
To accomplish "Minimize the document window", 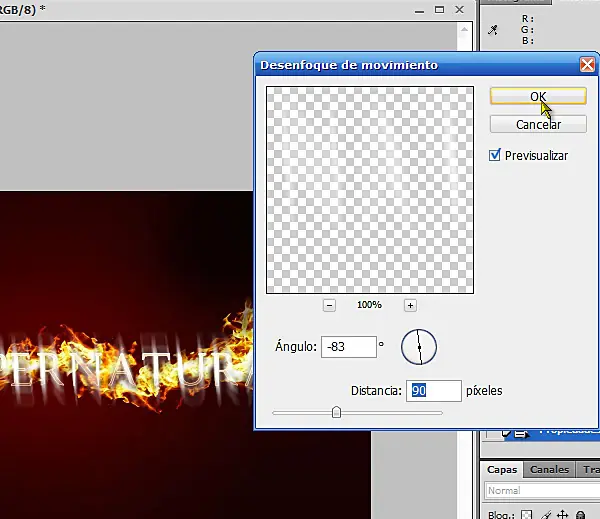I will coord(419,10).
